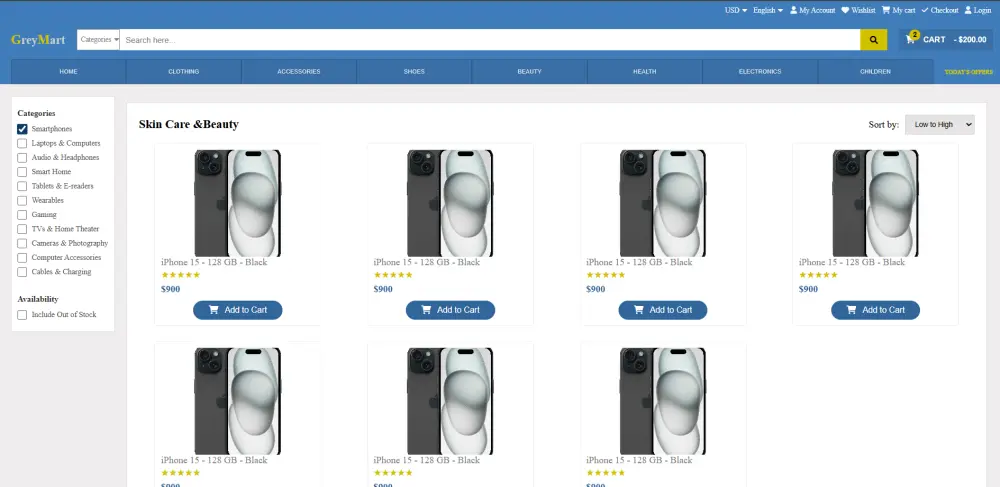Open the USD currency dropdown

pyautogui.click(x=735, y=10)
